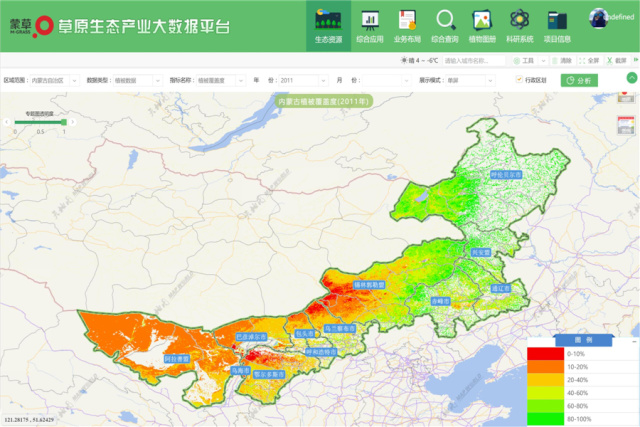This screenshot has height=427, width=640.
Task: Open the 综合应用 module
Action: [x=369, y=25]
